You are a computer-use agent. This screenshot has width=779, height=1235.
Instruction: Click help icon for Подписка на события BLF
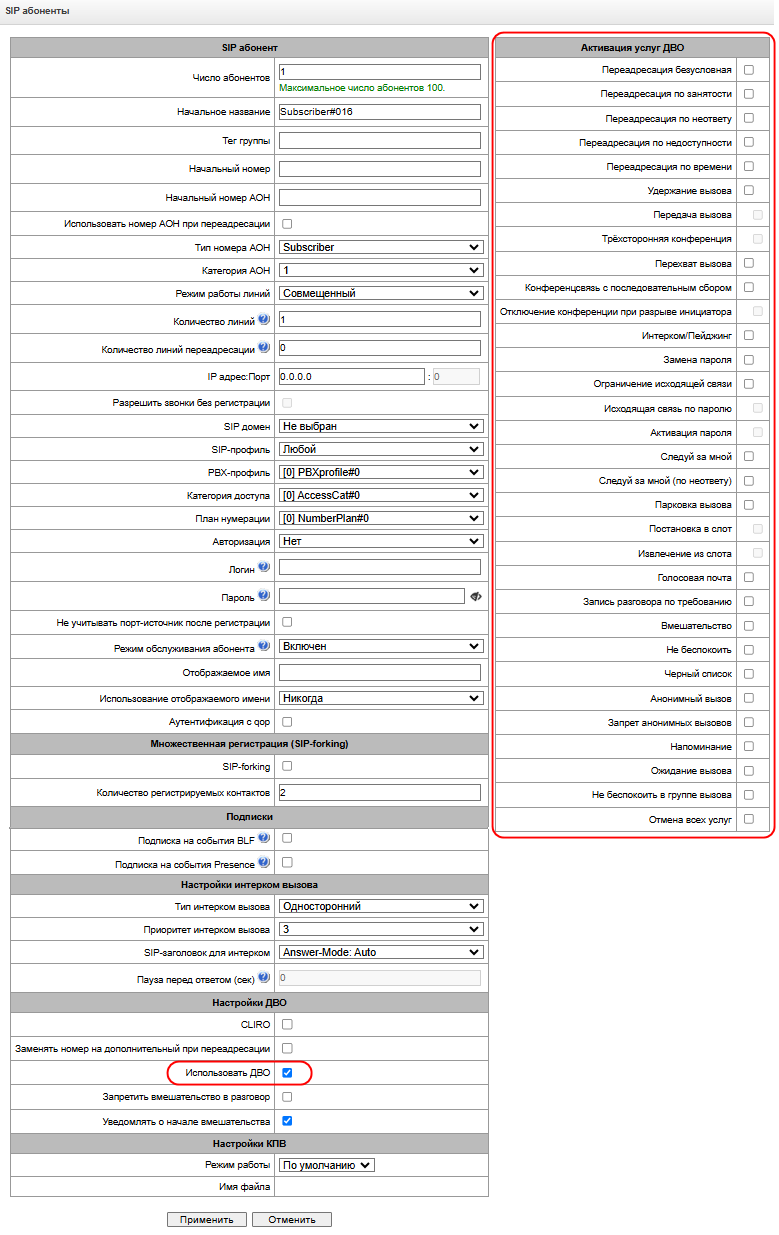coord(264,837)
